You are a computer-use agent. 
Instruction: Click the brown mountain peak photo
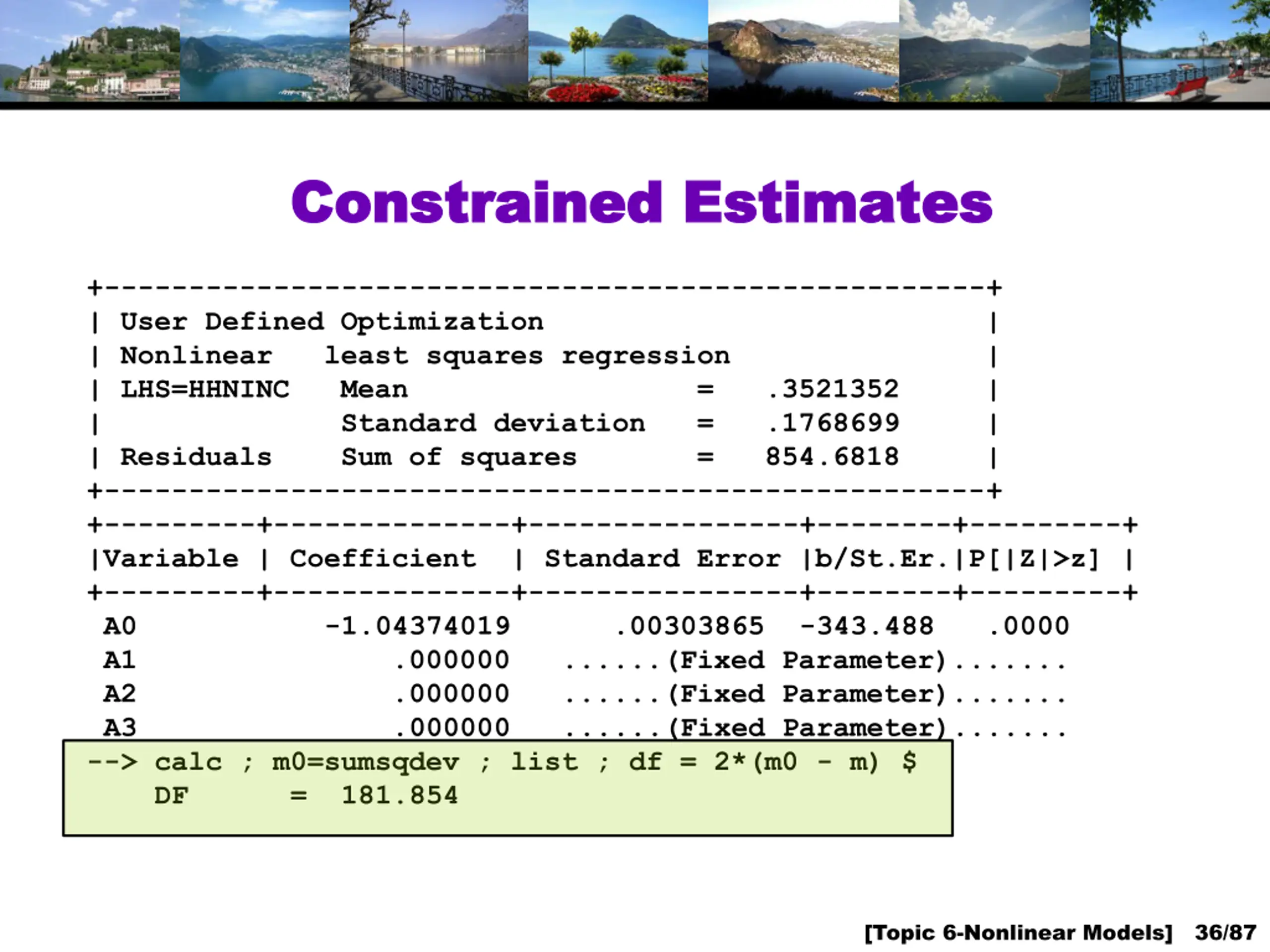[x=803, y=51]
